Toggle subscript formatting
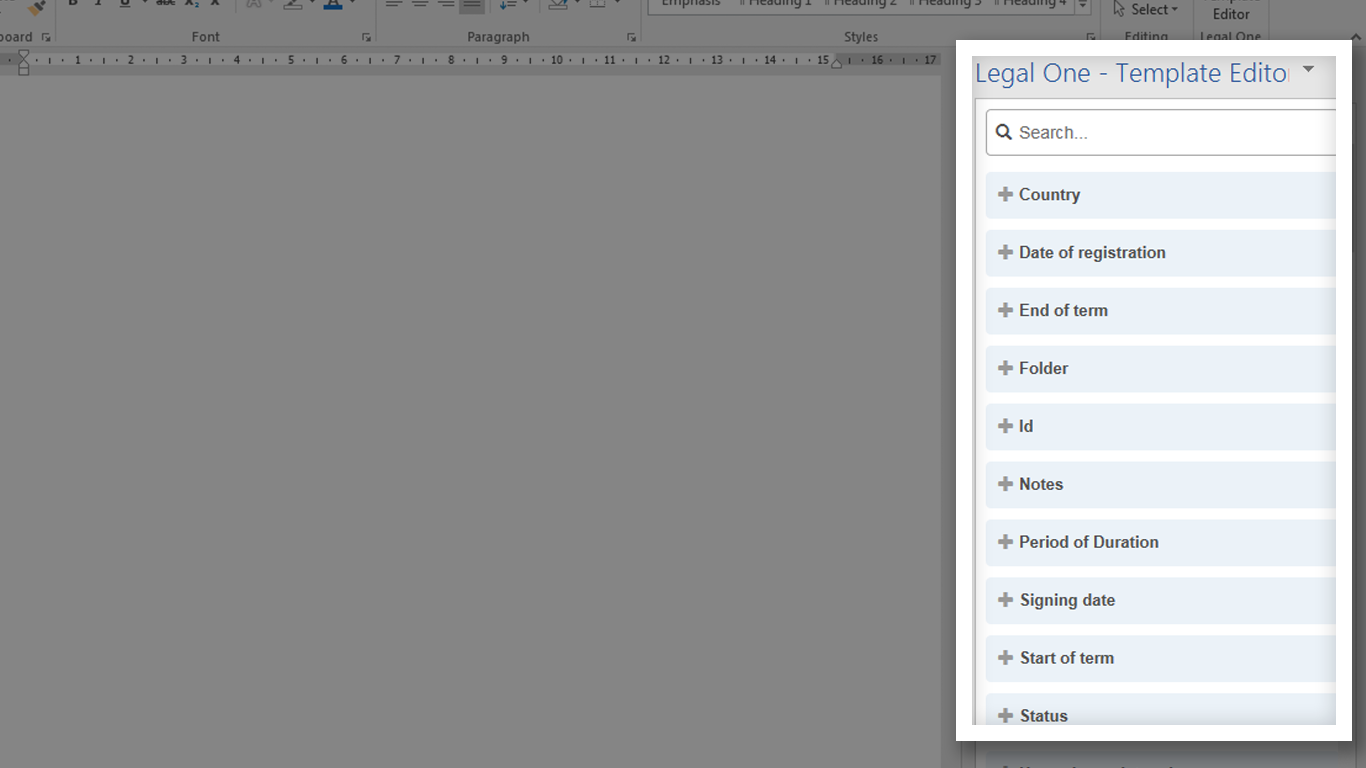 (x=191, y=4)
